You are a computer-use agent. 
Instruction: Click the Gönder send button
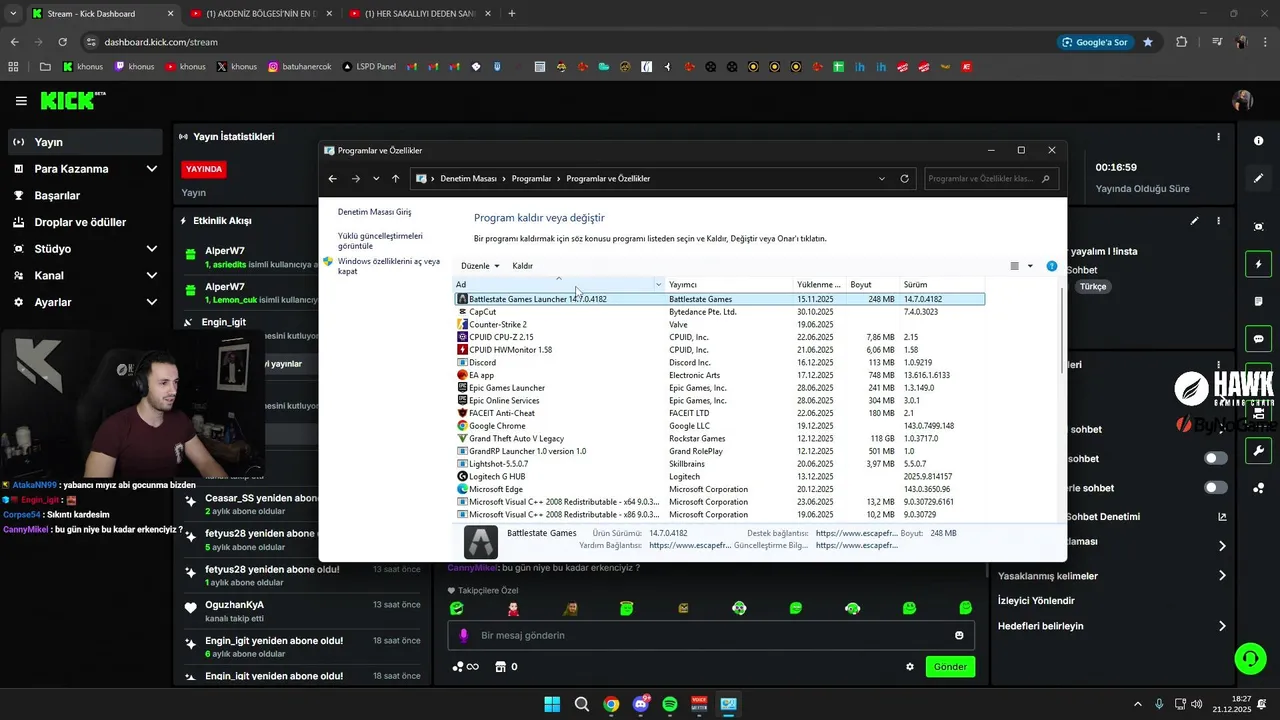pyautogui.click(x=950, y=667)
